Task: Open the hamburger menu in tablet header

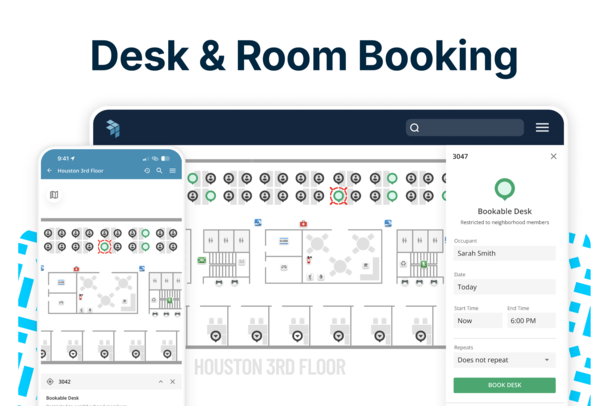Action: point(542,128)
